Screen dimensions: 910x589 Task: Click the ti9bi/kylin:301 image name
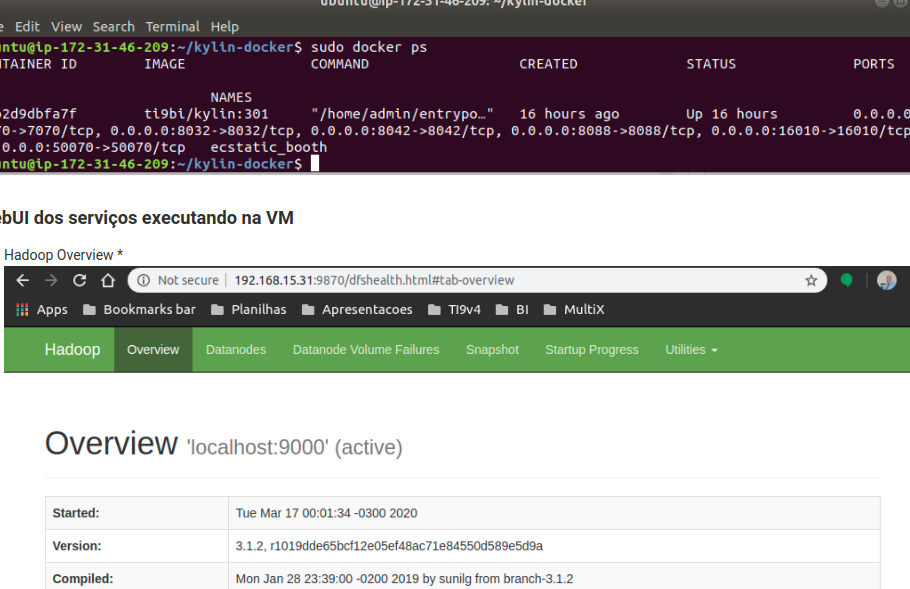point(207,114)
